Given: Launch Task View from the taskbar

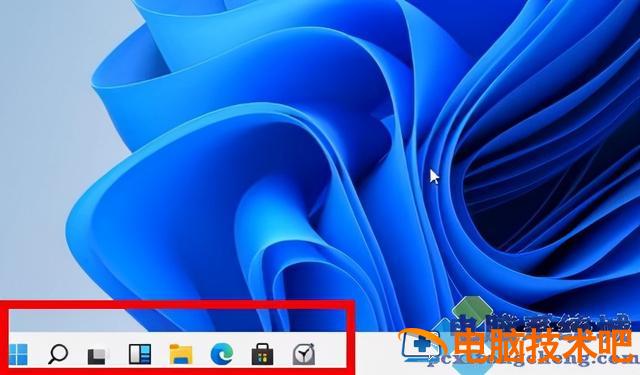Looking at the screenshot, I should click(x=99, y=355).
